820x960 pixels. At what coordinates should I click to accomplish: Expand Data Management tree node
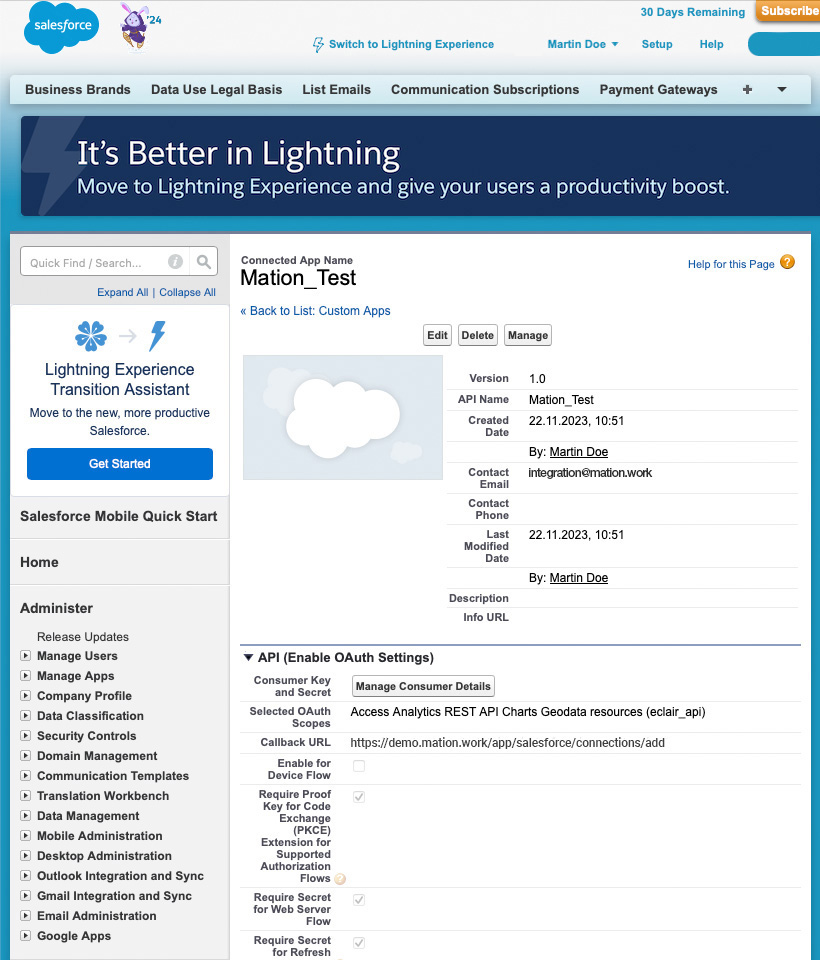26,816
